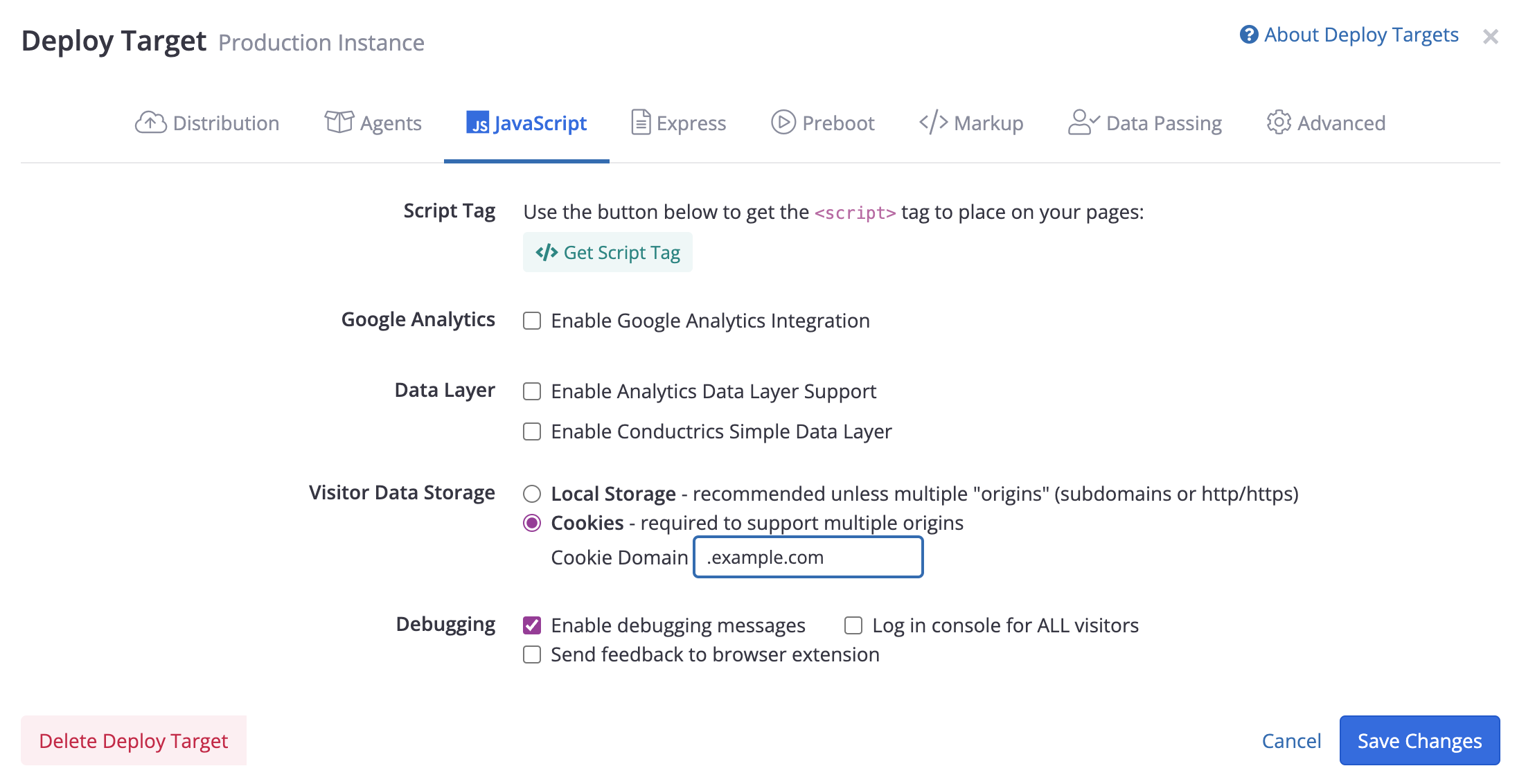The height and width of the screenshot is (784, 1517).
Task: Check Enable Analytics Data Layer Support
Action: 532,391
